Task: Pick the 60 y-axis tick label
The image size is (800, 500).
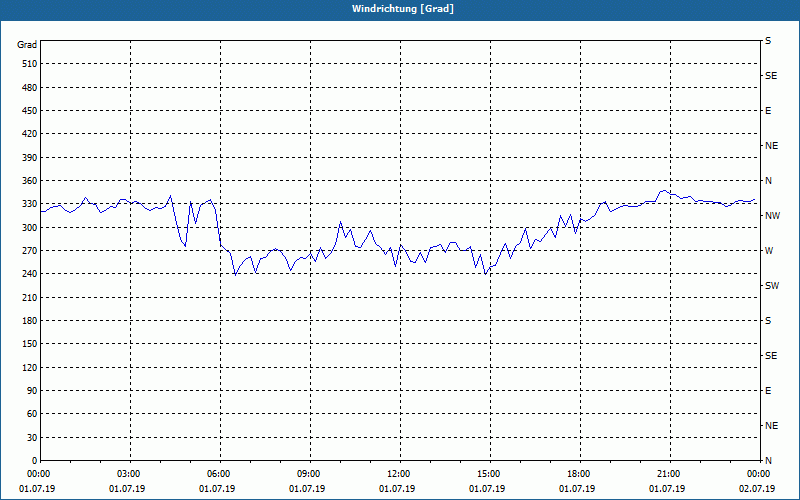Action: [32, 414]
